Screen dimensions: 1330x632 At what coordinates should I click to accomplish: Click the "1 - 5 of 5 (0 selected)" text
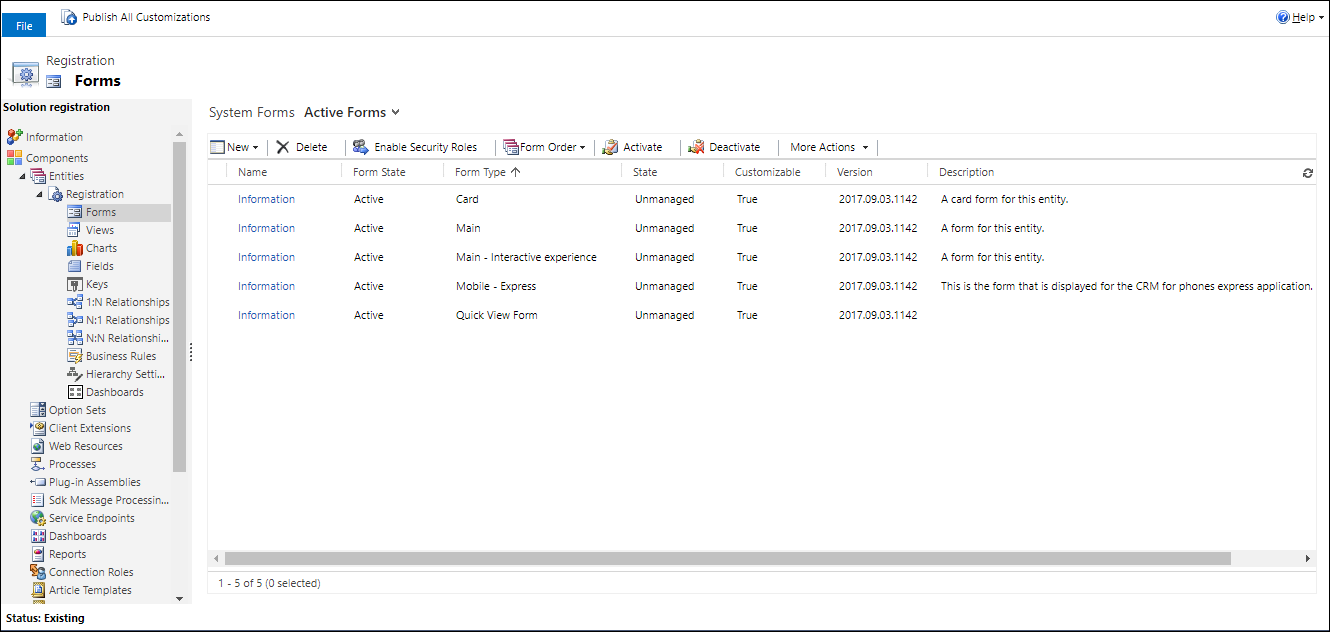tap(269, 583)
